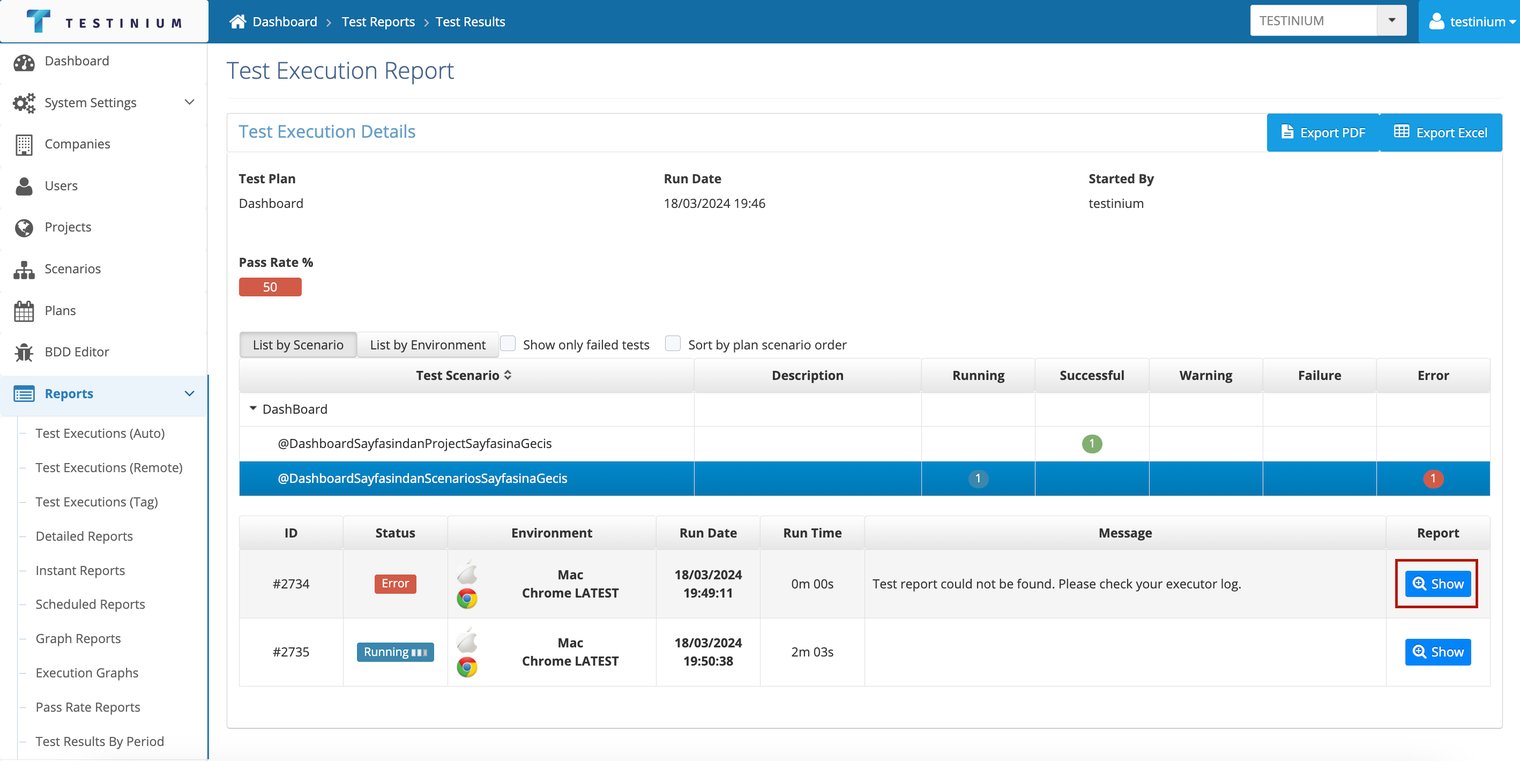The image size is (1520, 761).
Task: Click the Scenarios hierarchy icon
Action: pyautogui.click(x=24, y=270)
